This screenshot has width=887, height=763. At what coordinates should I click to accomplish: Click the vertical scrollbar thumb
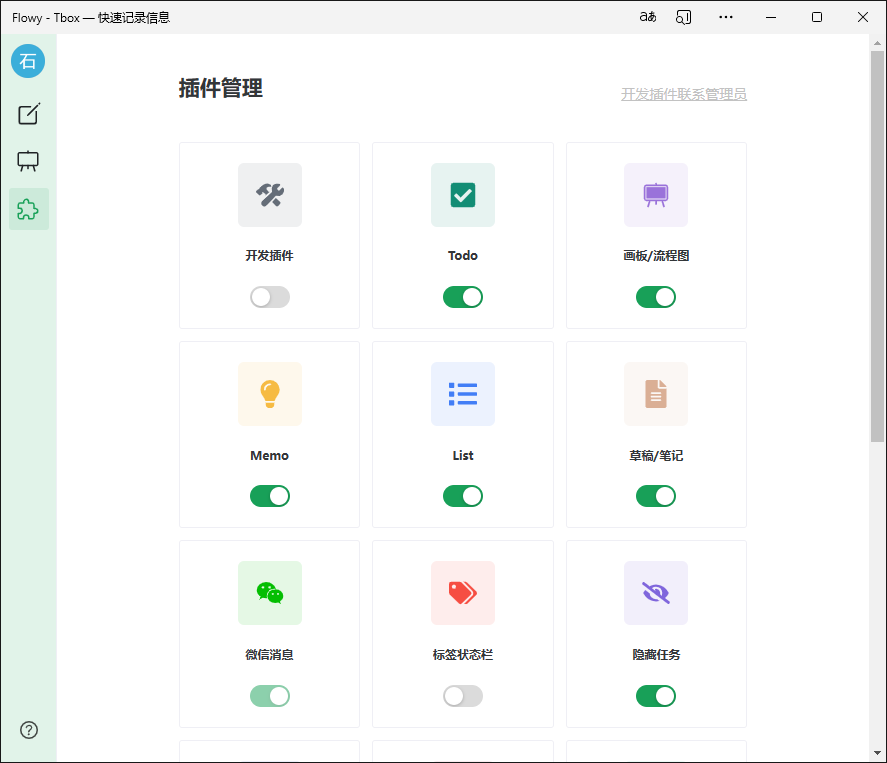pos(877,245)
